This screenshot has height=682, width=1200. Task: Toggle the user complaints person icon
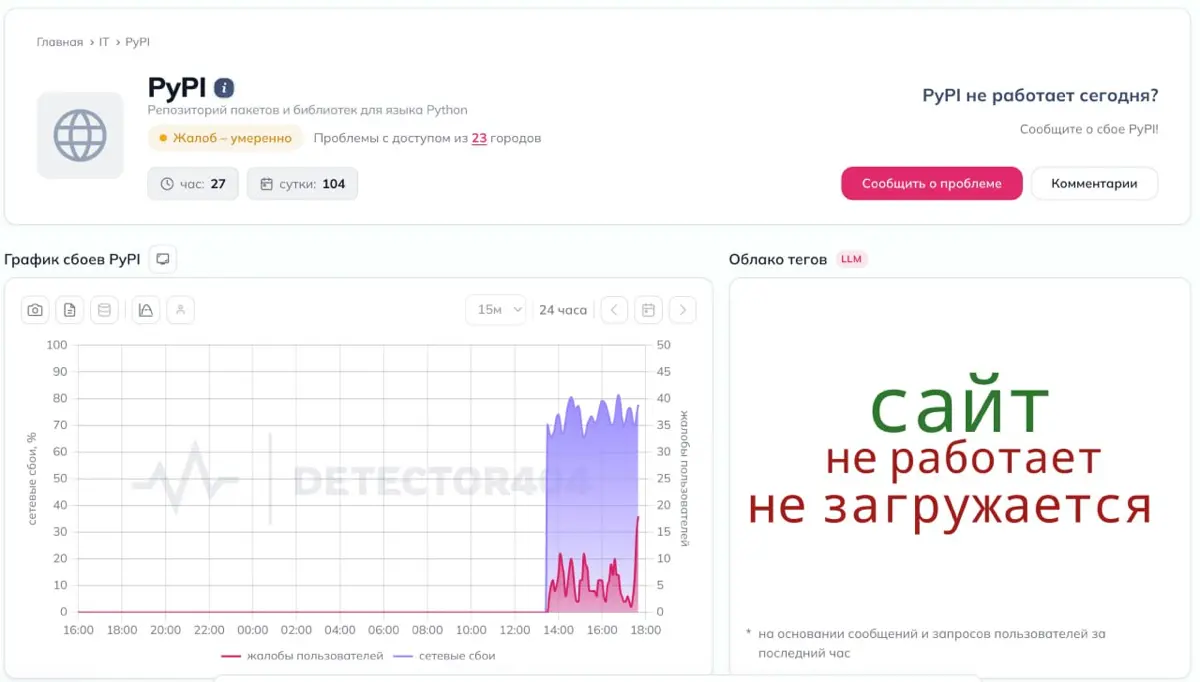click(x=181, y=310)
